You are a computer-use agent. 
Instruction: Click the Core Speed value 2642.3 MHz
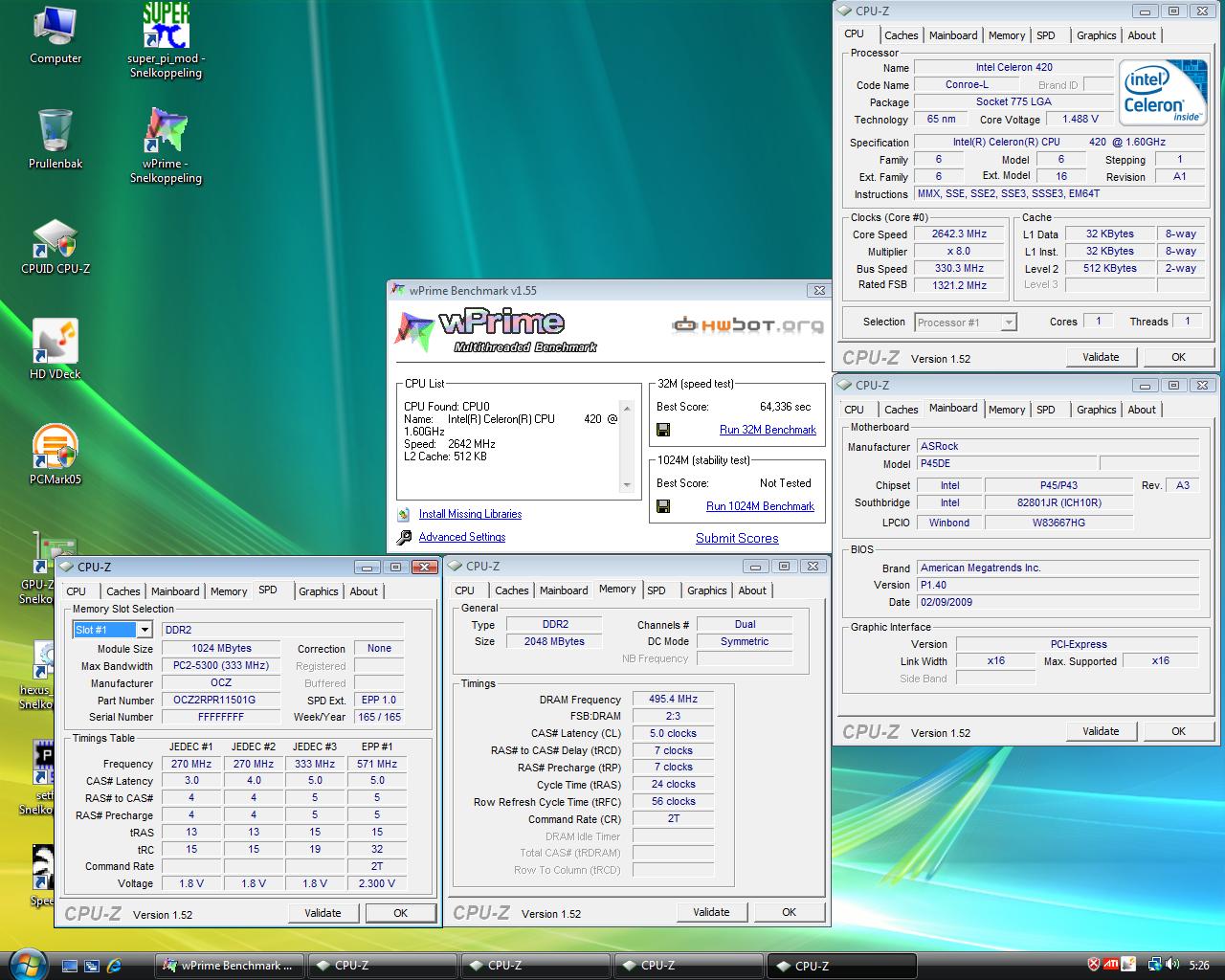(x=958, y=234)
